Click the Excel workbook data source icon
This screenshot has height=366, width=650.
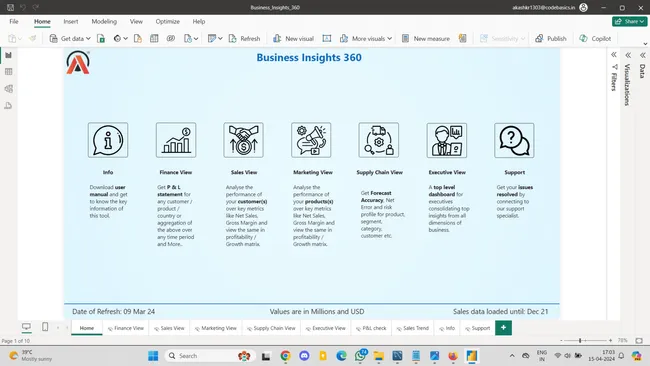point(101,39)
